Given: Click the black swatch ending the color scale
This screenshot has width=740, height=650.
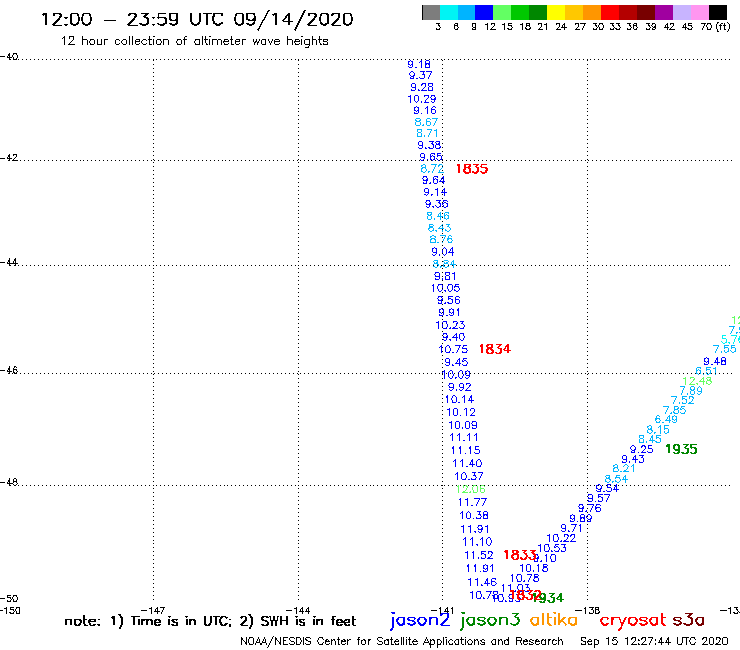Looking at the screenshot, I should click(x=718, y=12).
